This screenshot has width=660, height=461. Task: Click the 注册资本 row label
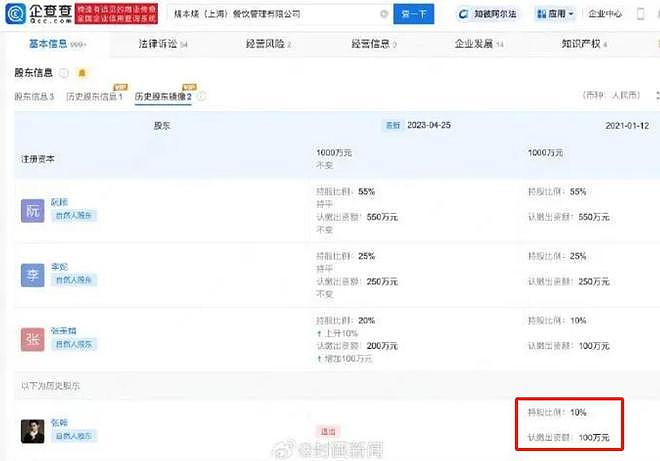(x=38, y=159)
